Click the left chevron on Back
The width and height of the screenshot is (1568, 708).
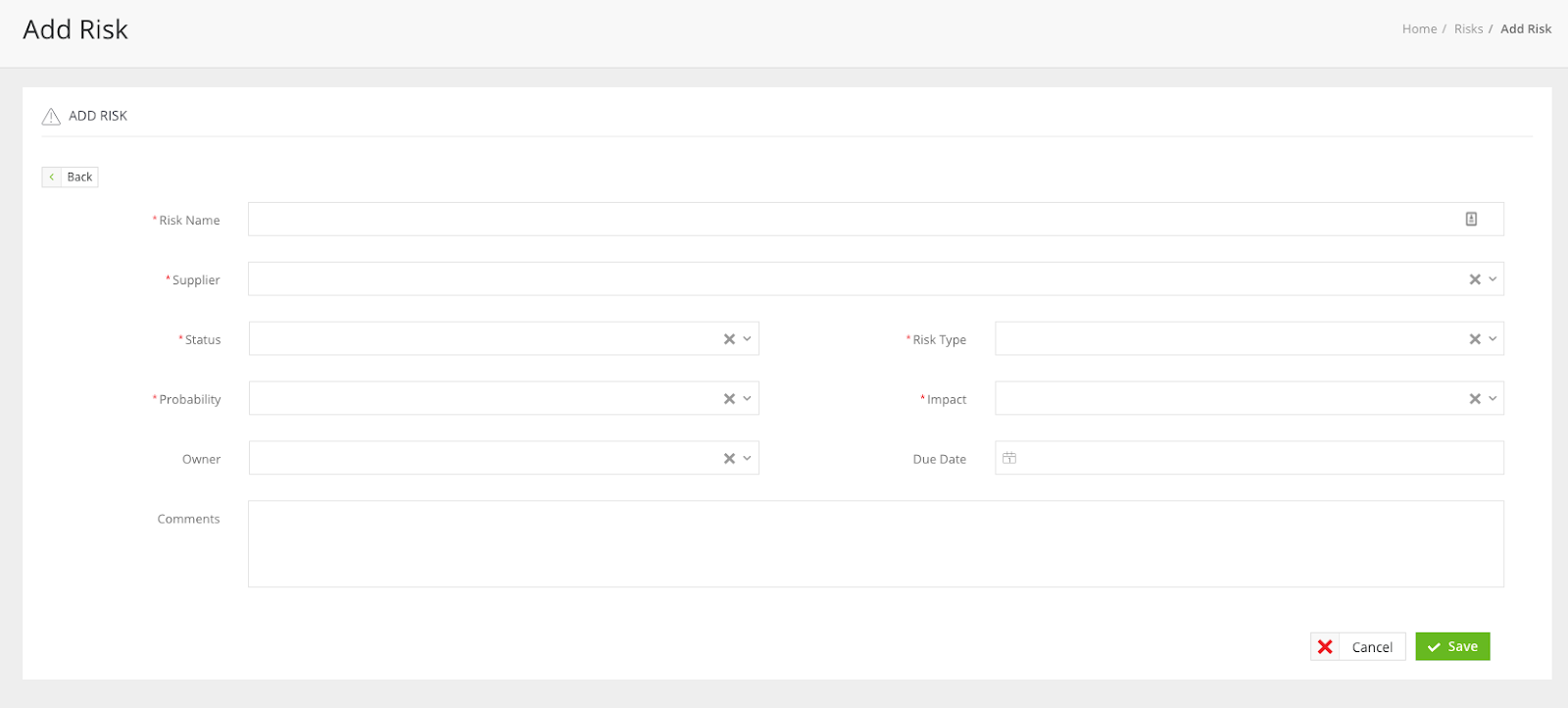52,177
